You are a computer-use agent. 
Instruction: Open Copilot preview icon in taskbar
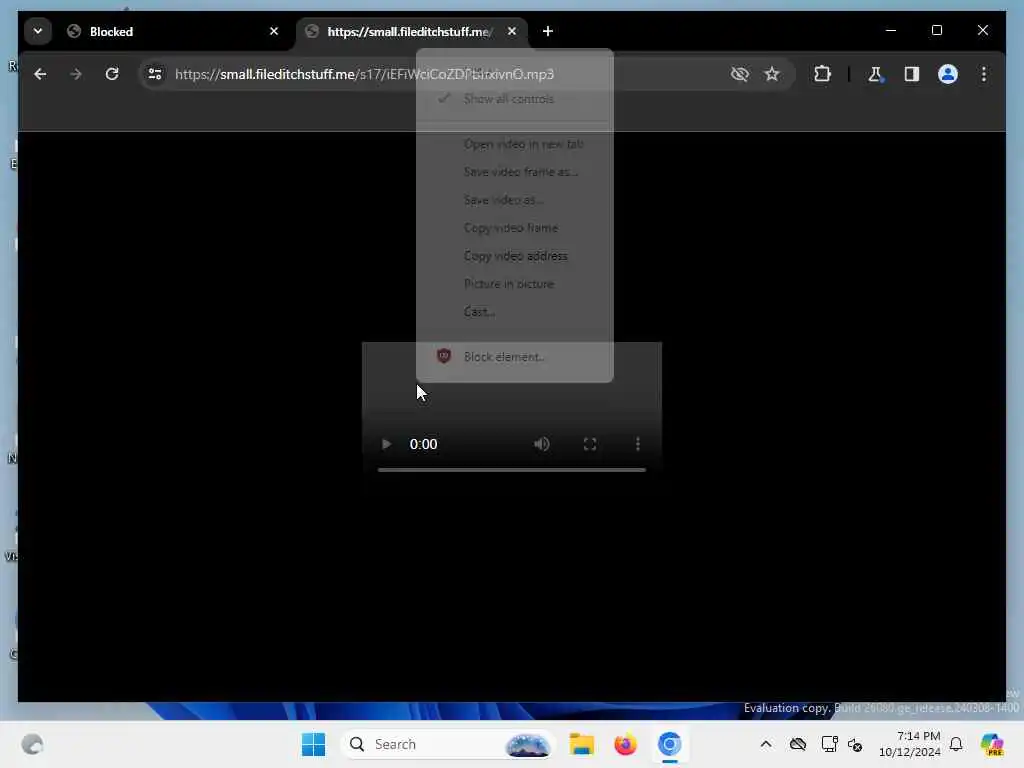point(991,744)
